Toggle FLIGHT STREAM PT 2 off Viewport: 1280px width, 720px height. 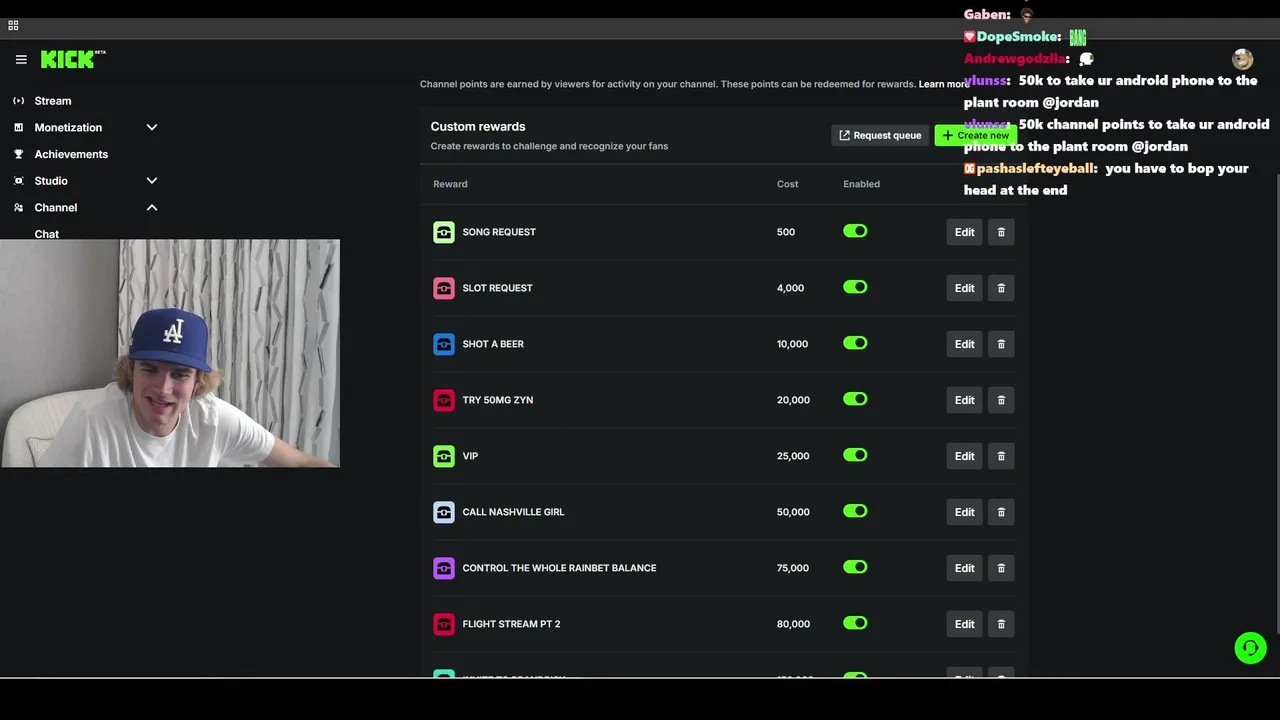[x=855, y=623]
